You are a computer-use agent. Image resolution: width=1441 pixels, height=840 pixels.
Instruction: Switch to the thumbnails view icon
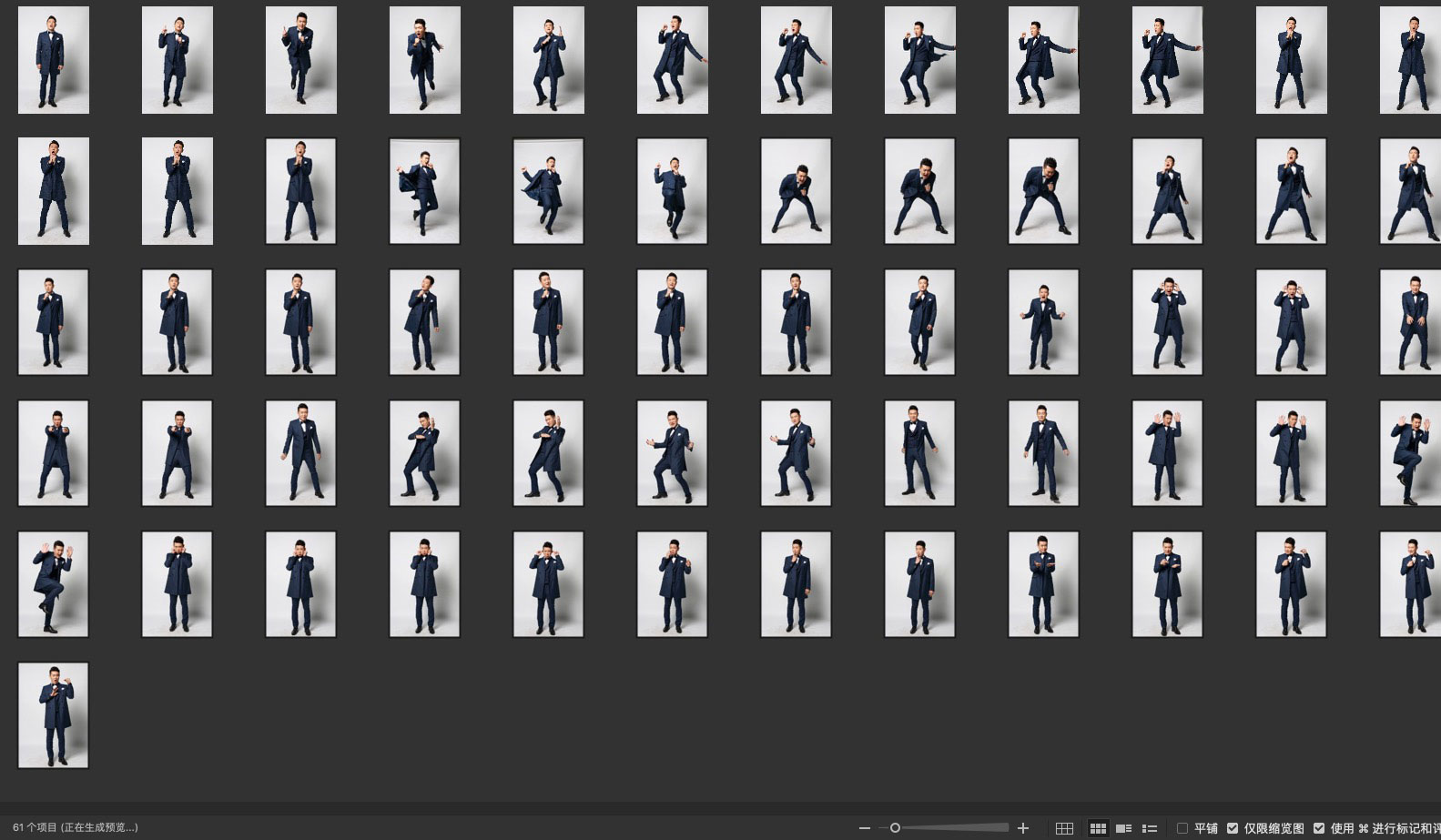tap(1098, 828)
